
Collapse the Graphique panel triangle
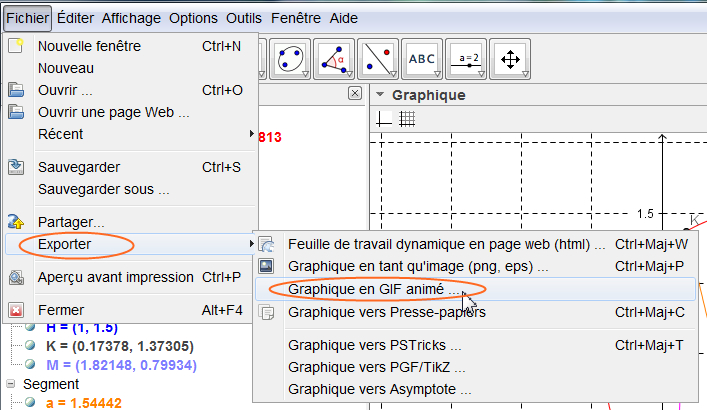pos(380,95)
